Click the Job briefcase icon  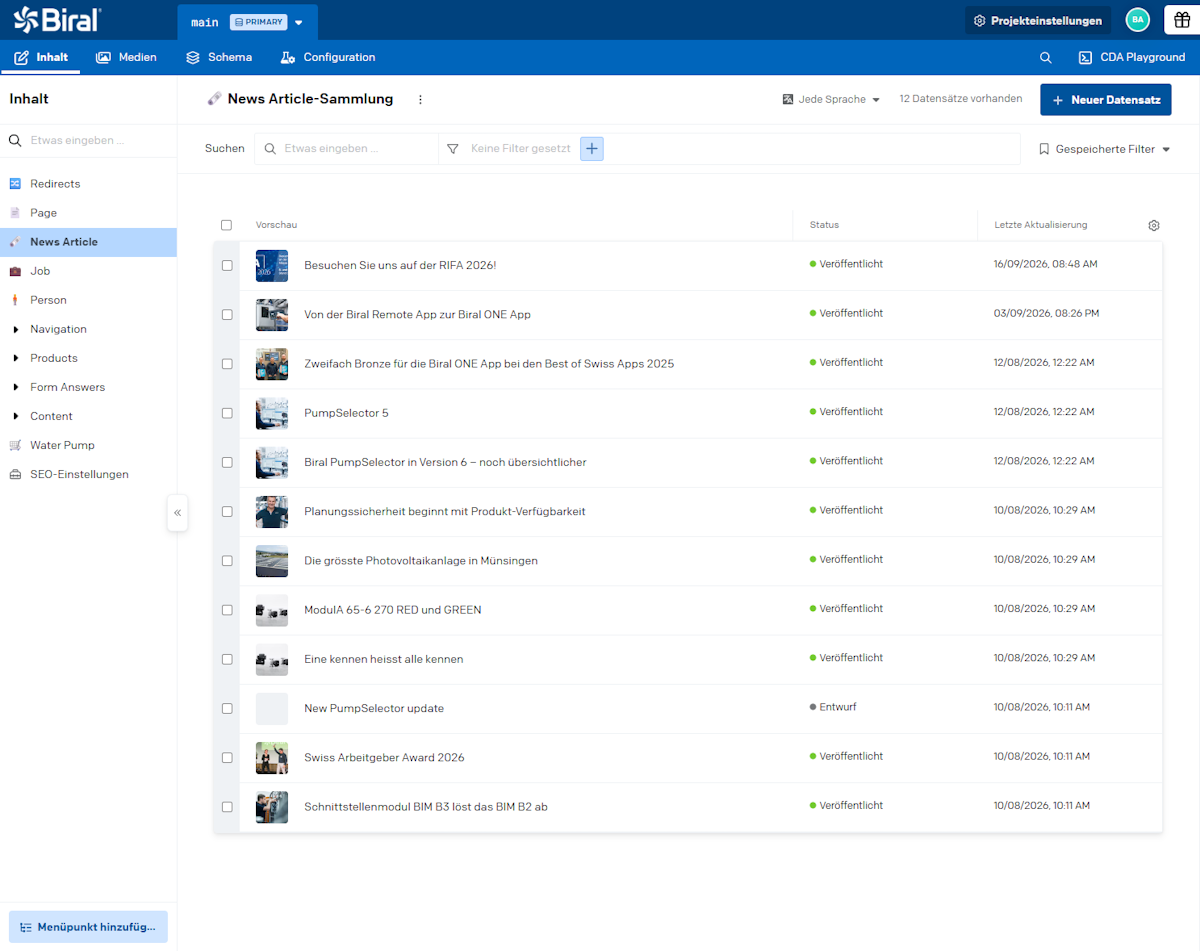15,271
